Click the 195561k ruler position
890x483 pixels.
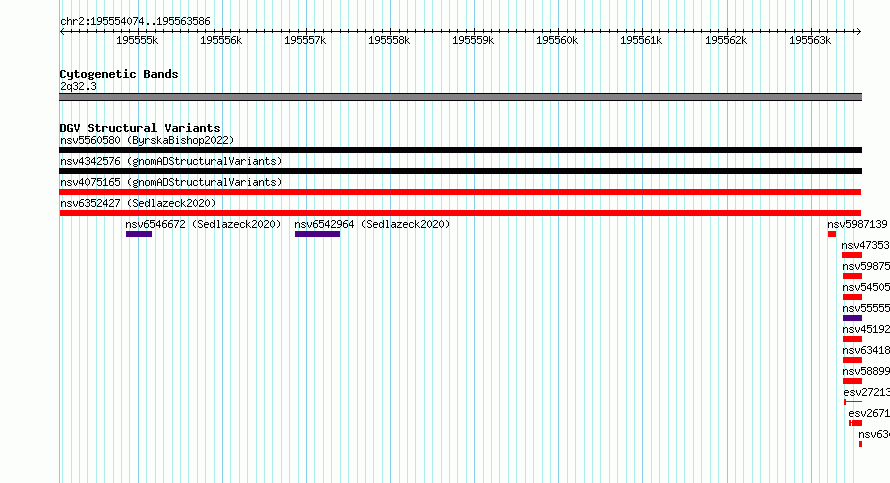[641, 40]
